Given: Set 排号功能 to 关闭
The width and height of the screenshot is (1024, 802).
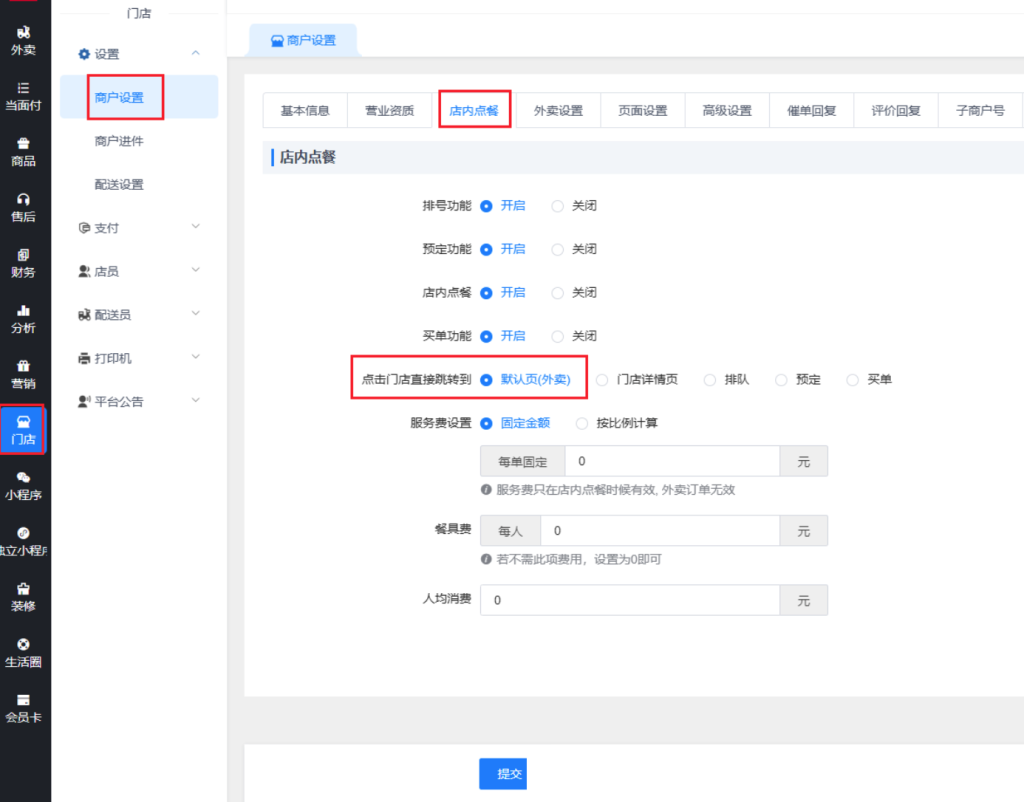Looking at the screenshot, I should 558,206.
